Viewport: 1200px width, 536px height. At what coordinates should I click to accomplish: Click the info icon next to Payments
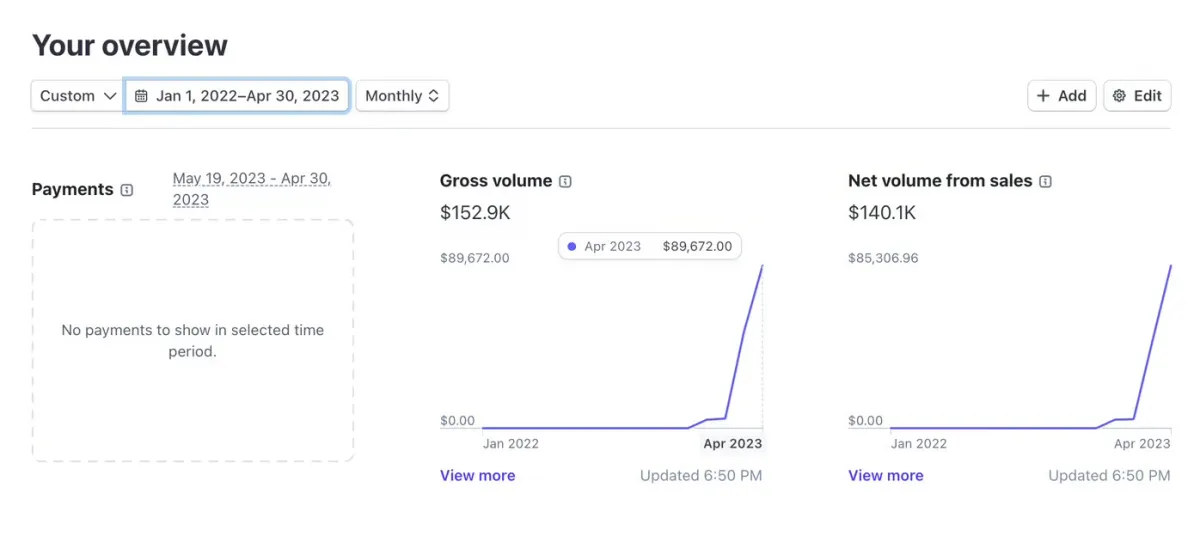pyautogui.click(x=127, y=190)
